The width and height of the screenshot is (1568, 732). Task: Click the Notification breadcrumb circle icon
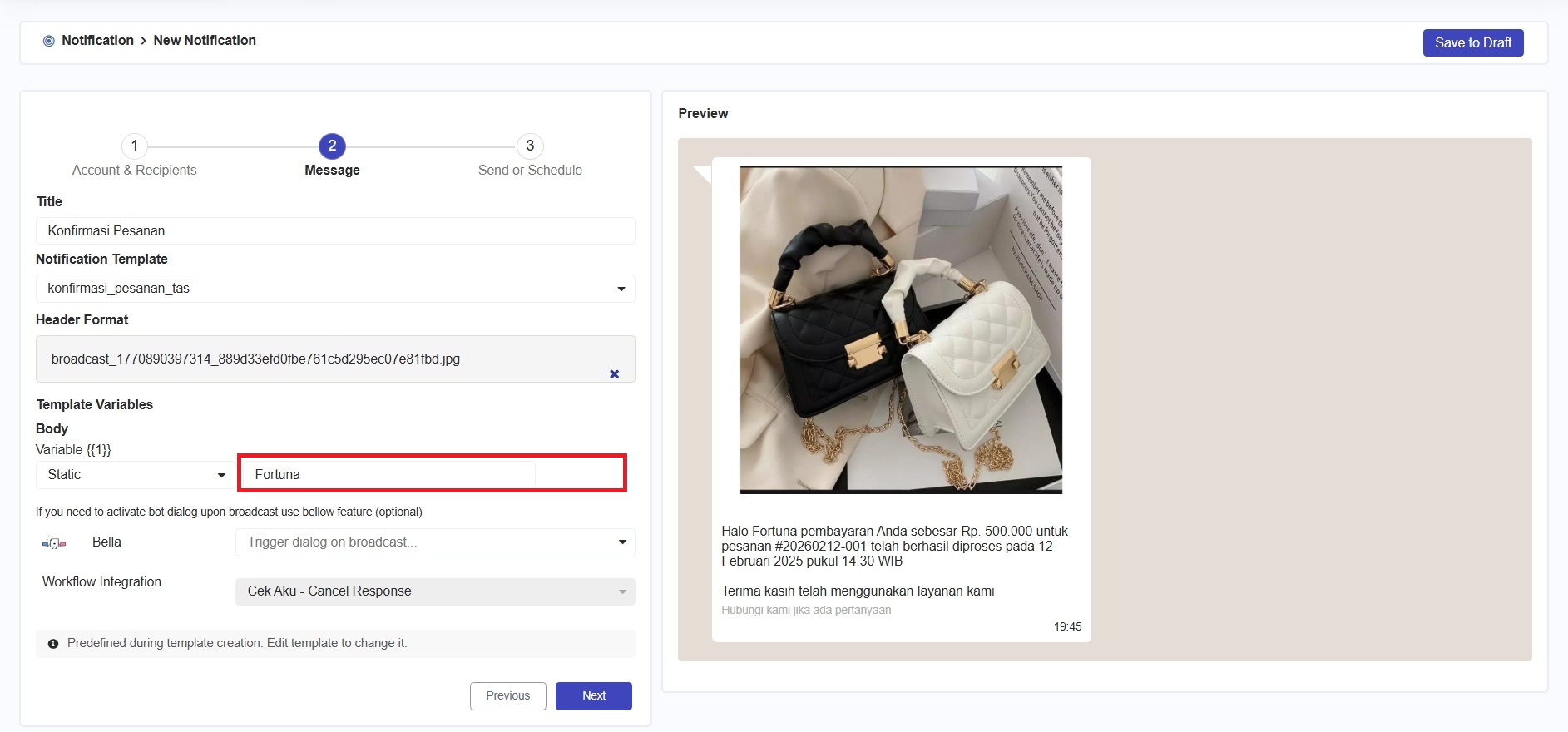(49, 41)
